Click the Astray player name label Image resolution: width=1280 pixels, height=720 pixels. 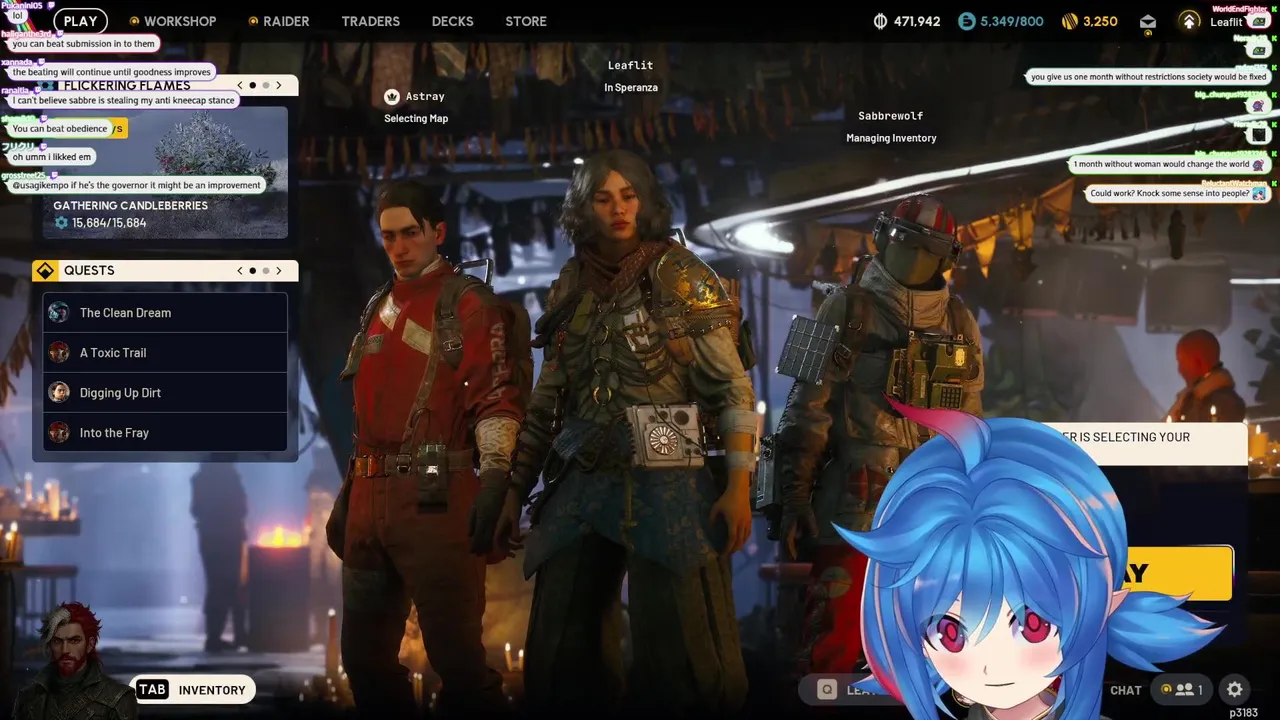(x=425, y=97)
